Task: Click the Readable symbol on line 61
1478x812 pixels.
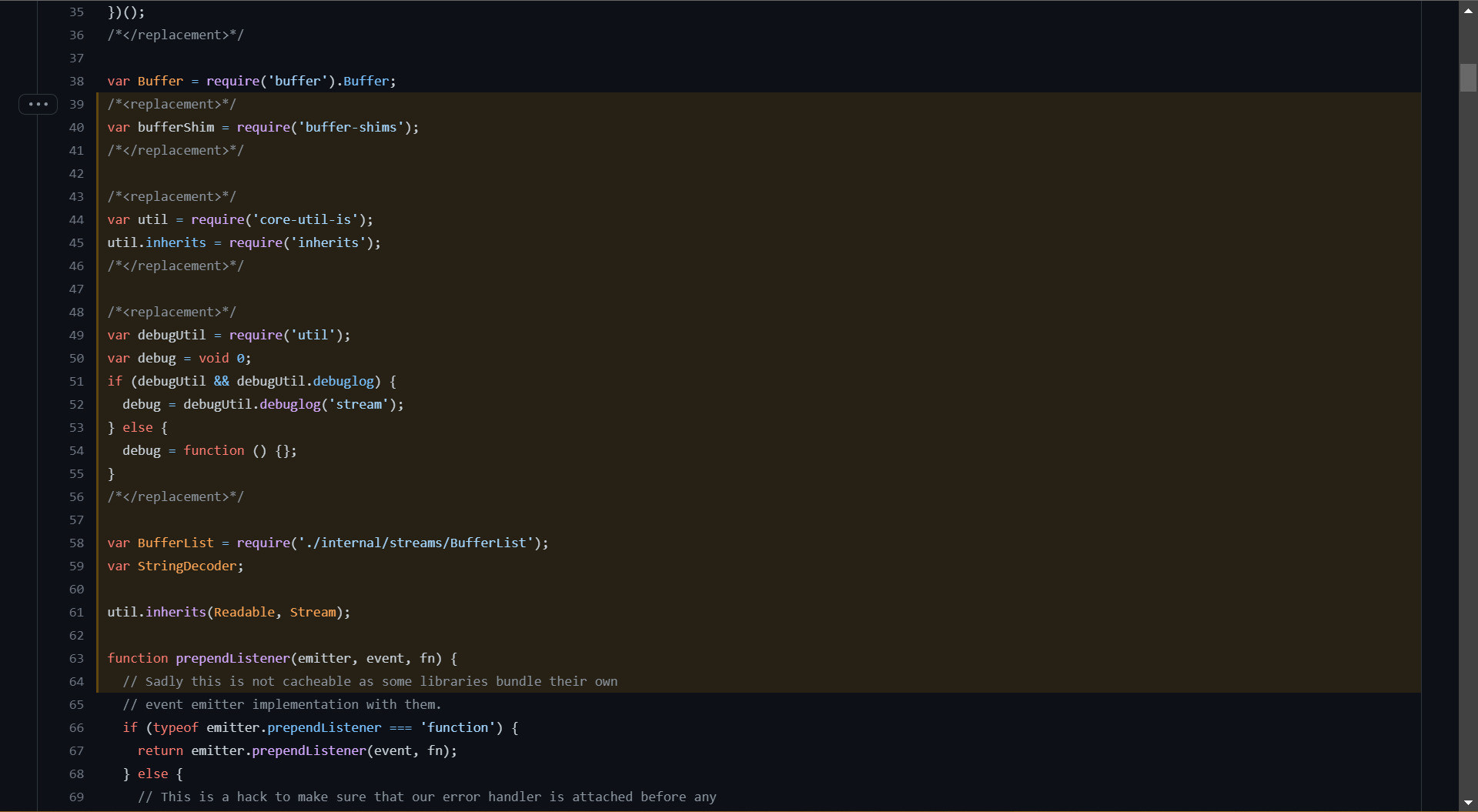Action: click(244, 612)
